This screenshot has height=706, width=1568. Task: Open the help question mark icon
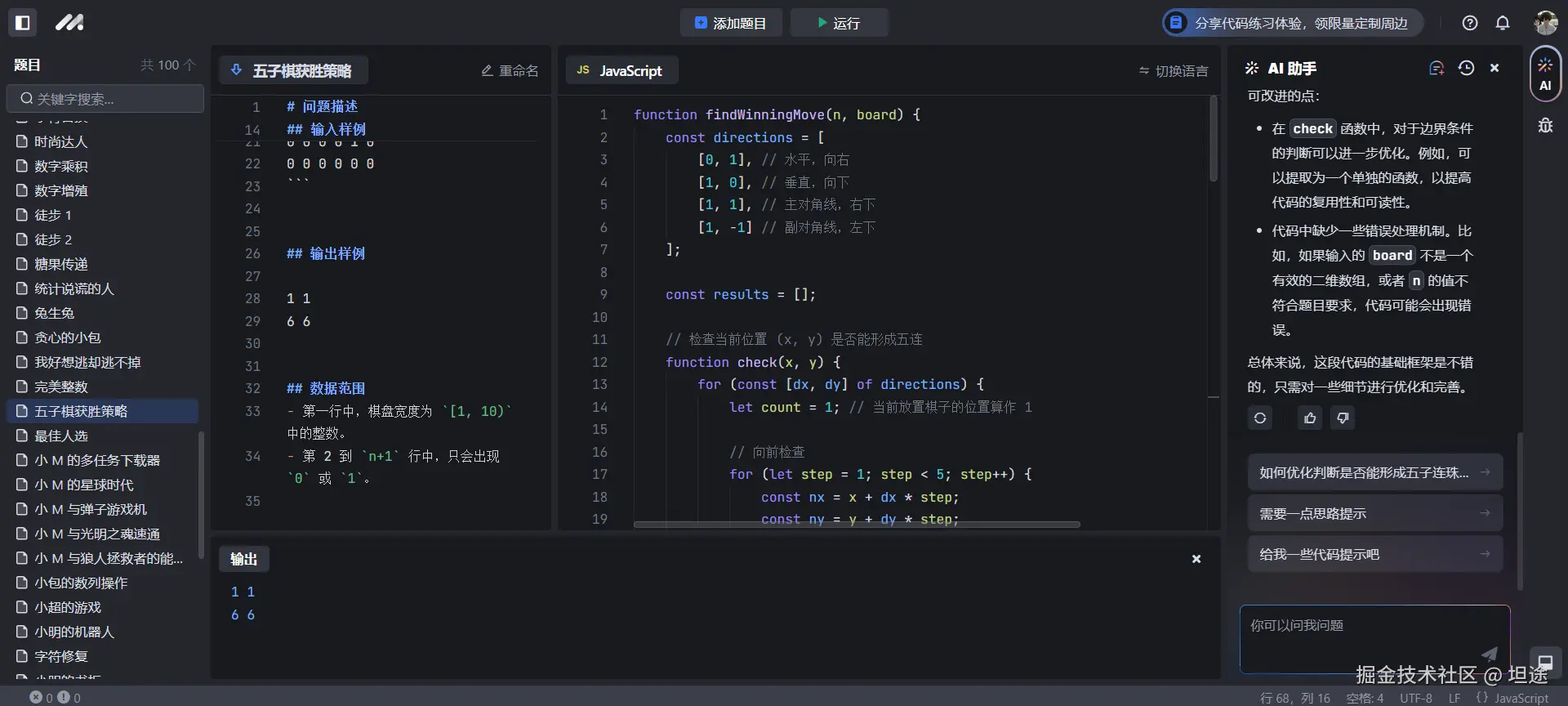[1470, 23]
